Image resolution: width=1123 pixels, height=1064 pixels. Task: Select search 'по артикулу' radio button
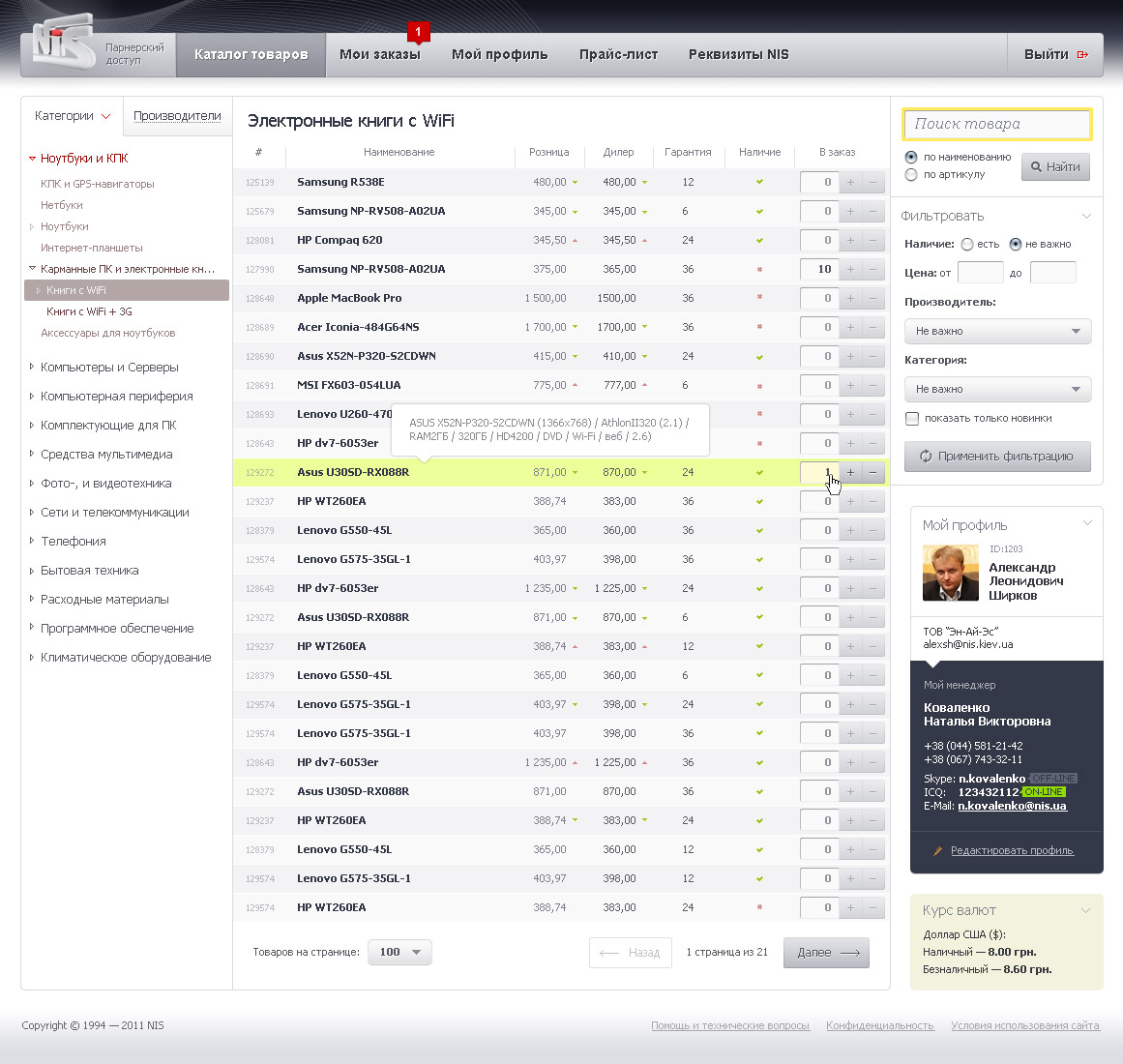911,175
